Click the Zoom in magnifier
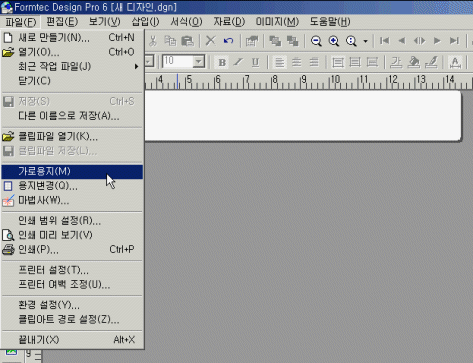 click(334, 41)
